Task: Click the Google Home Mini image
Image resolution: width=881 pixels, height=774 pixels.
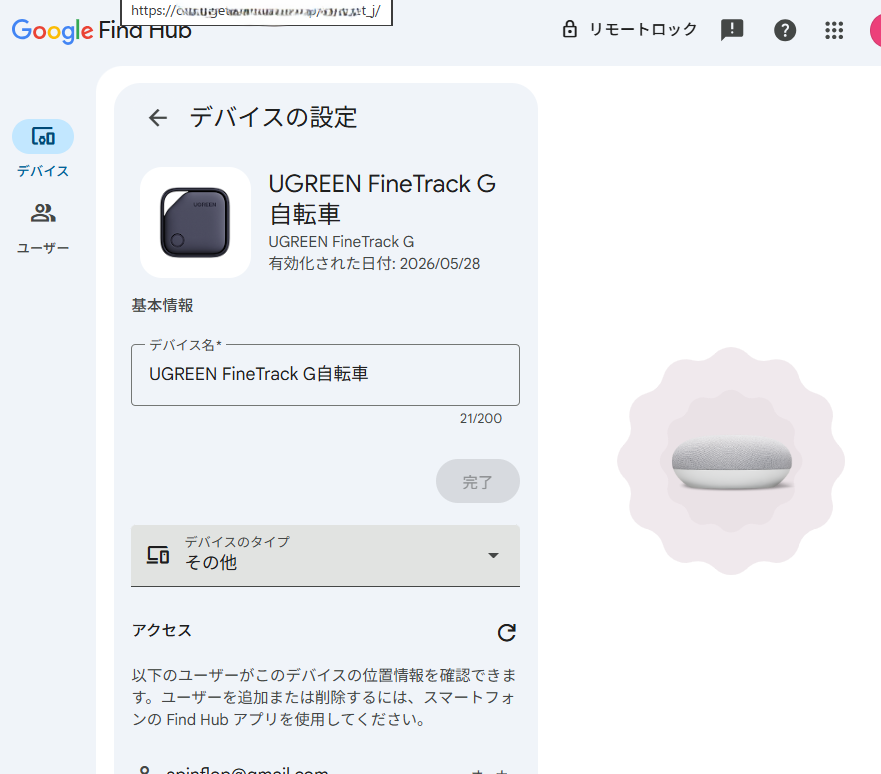Action: click(x=732, y=462)
